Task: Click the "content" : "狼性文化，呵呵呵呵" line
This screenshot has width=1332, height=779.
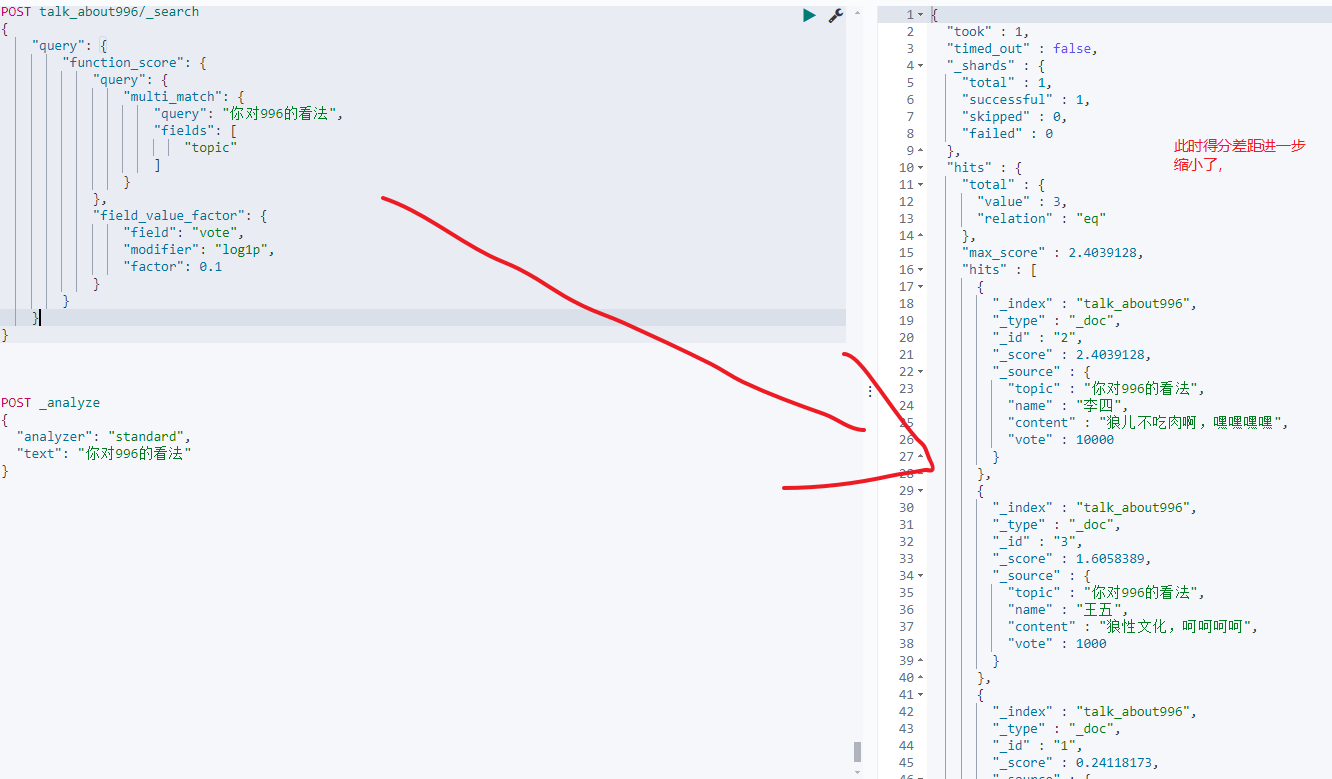Action: 1133,627
